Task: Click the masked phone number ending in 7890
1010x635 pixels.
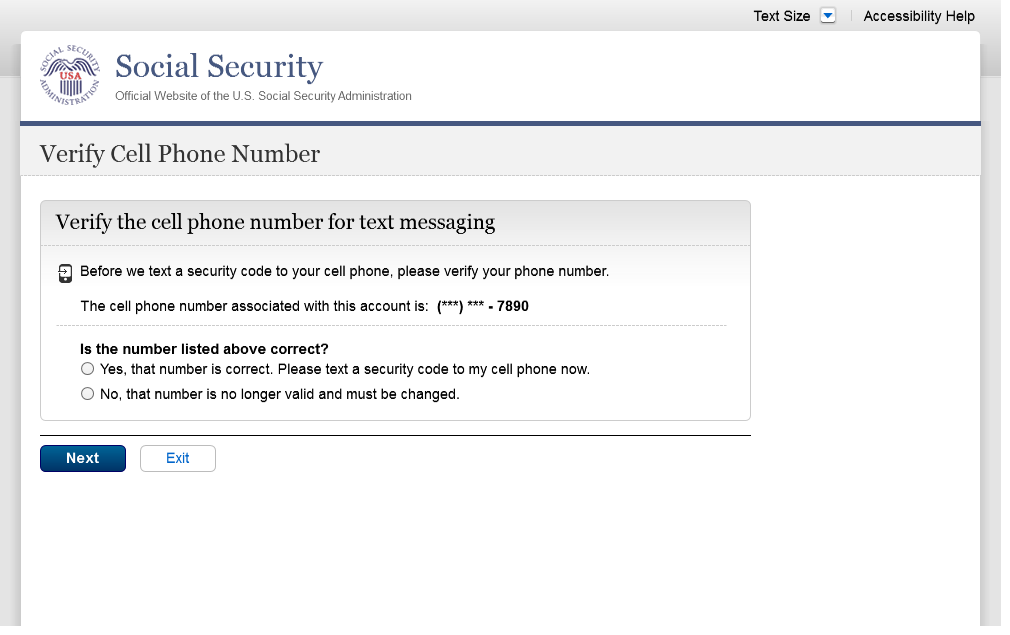Action: click(x=483, y=306)
